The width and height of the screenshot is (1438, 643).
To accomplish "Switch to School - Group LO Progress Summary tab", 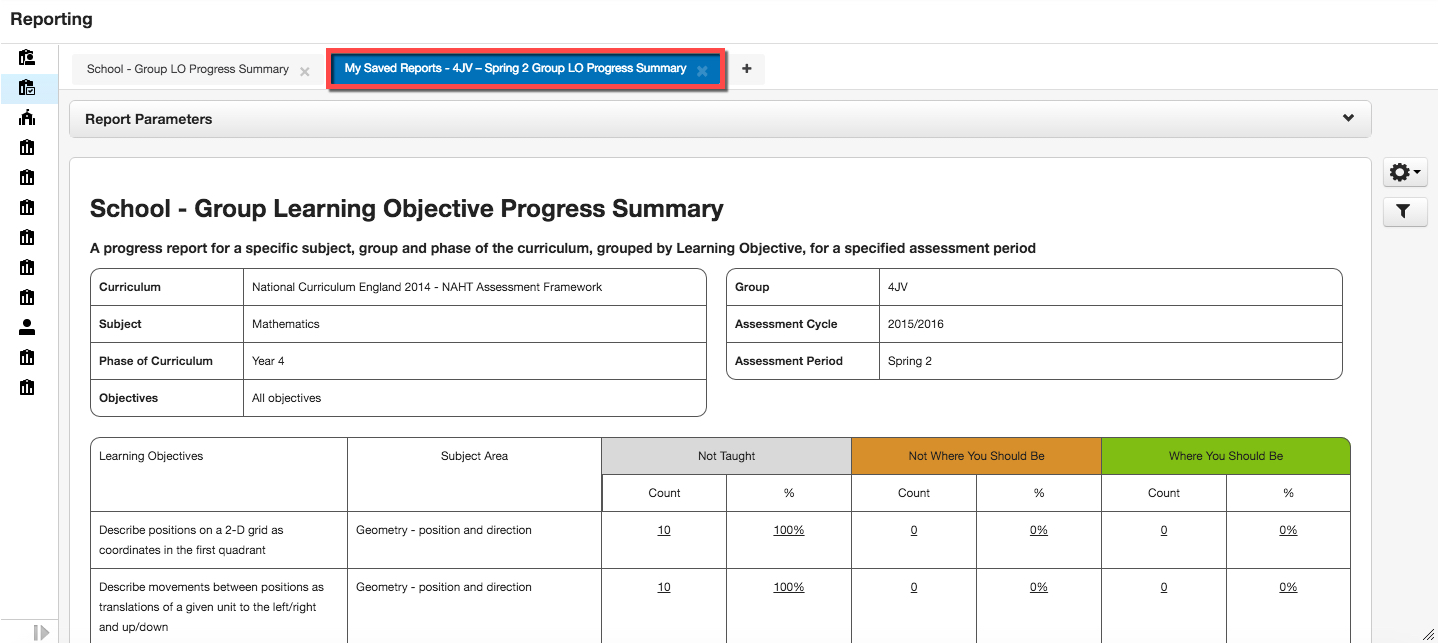I will point(188,69).
